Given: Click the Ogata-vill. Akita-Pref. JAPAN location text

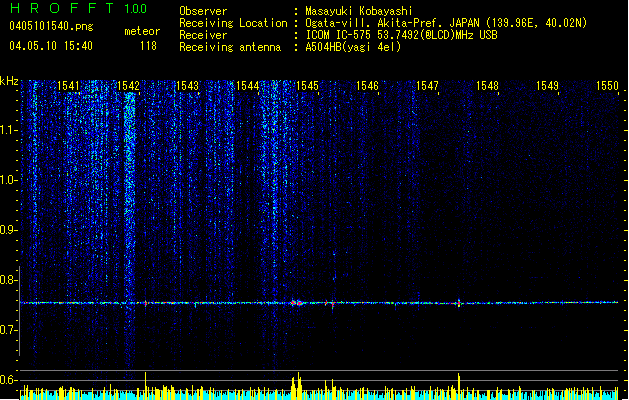Looking at the screenshot, I should pyautogui.click(x=446, y=23).
